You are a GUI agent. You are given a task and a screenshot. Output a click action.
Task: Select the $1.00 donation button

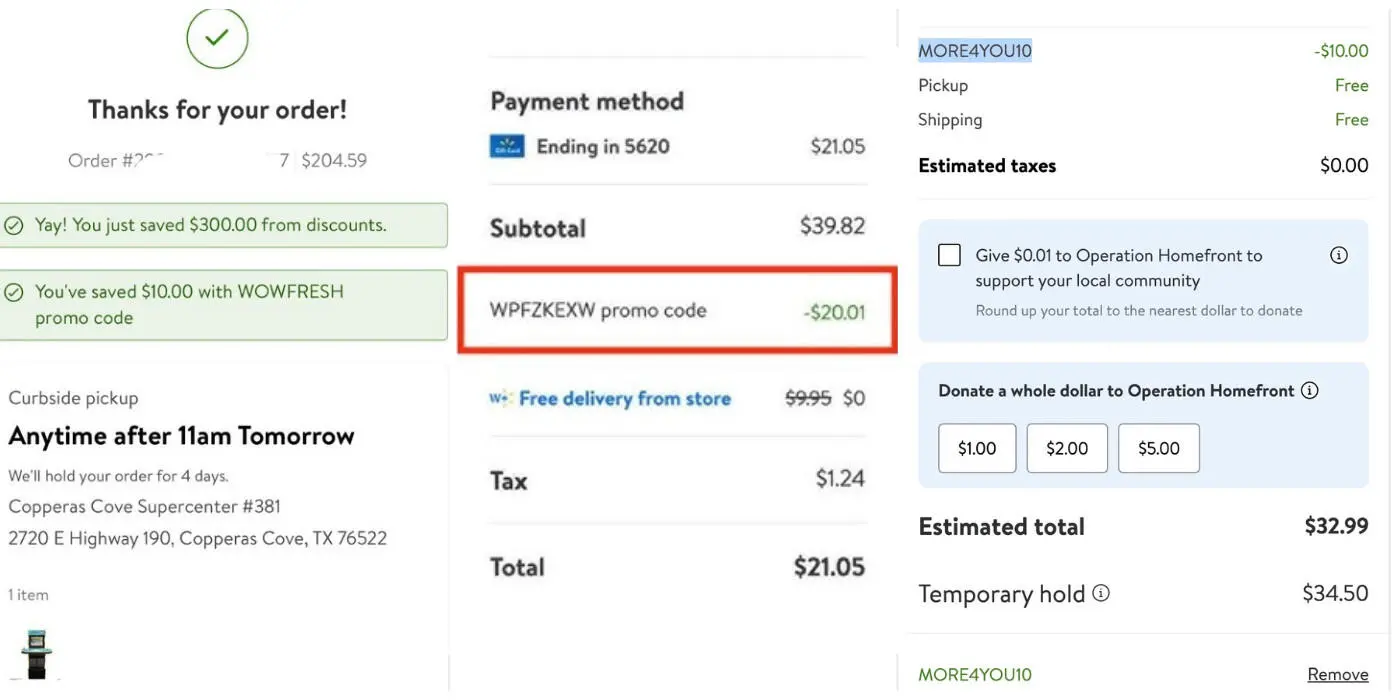(x=977, y=448)
